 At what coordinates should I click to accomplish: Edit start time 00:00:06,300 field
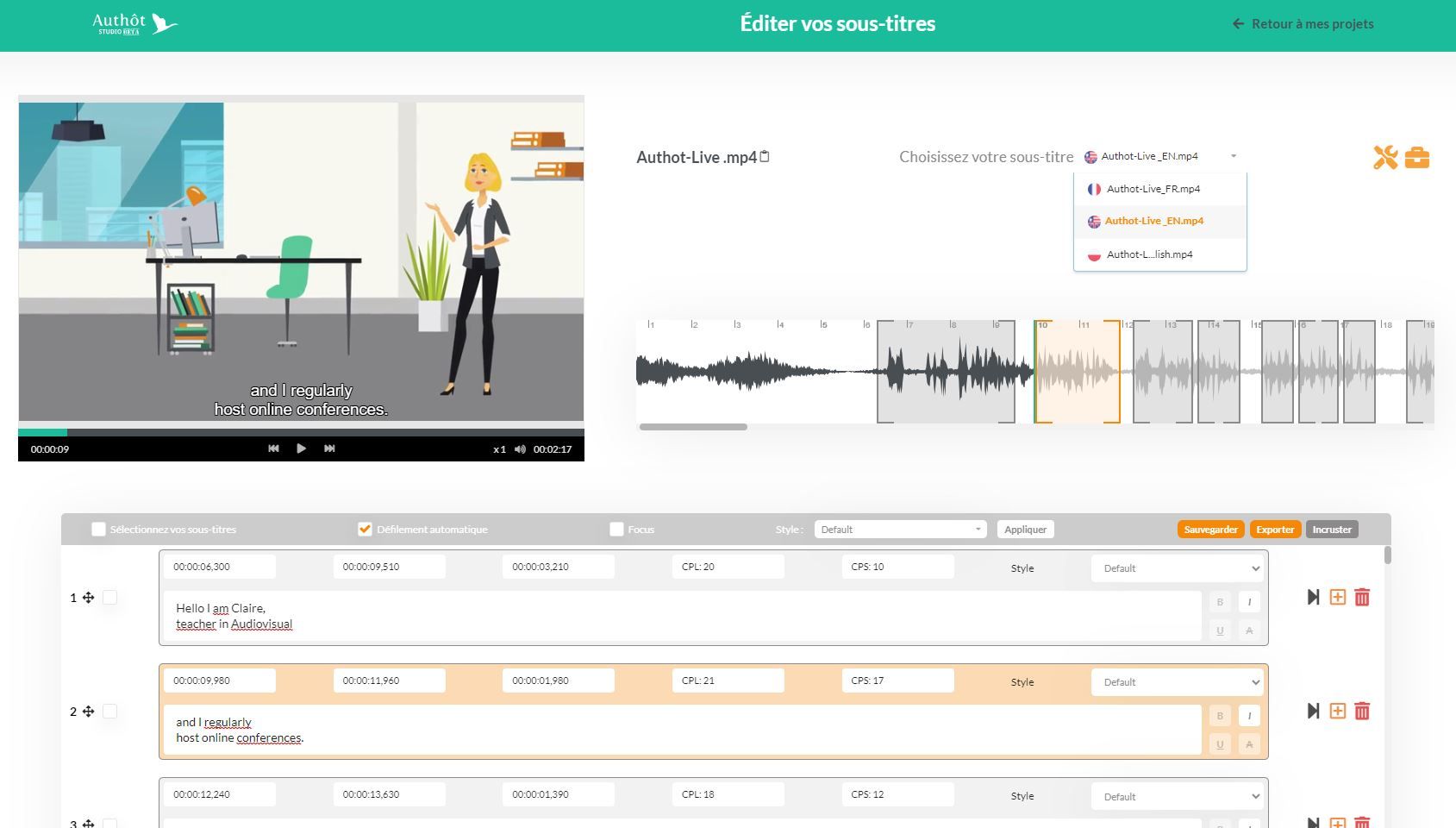[x=220, y=567]
